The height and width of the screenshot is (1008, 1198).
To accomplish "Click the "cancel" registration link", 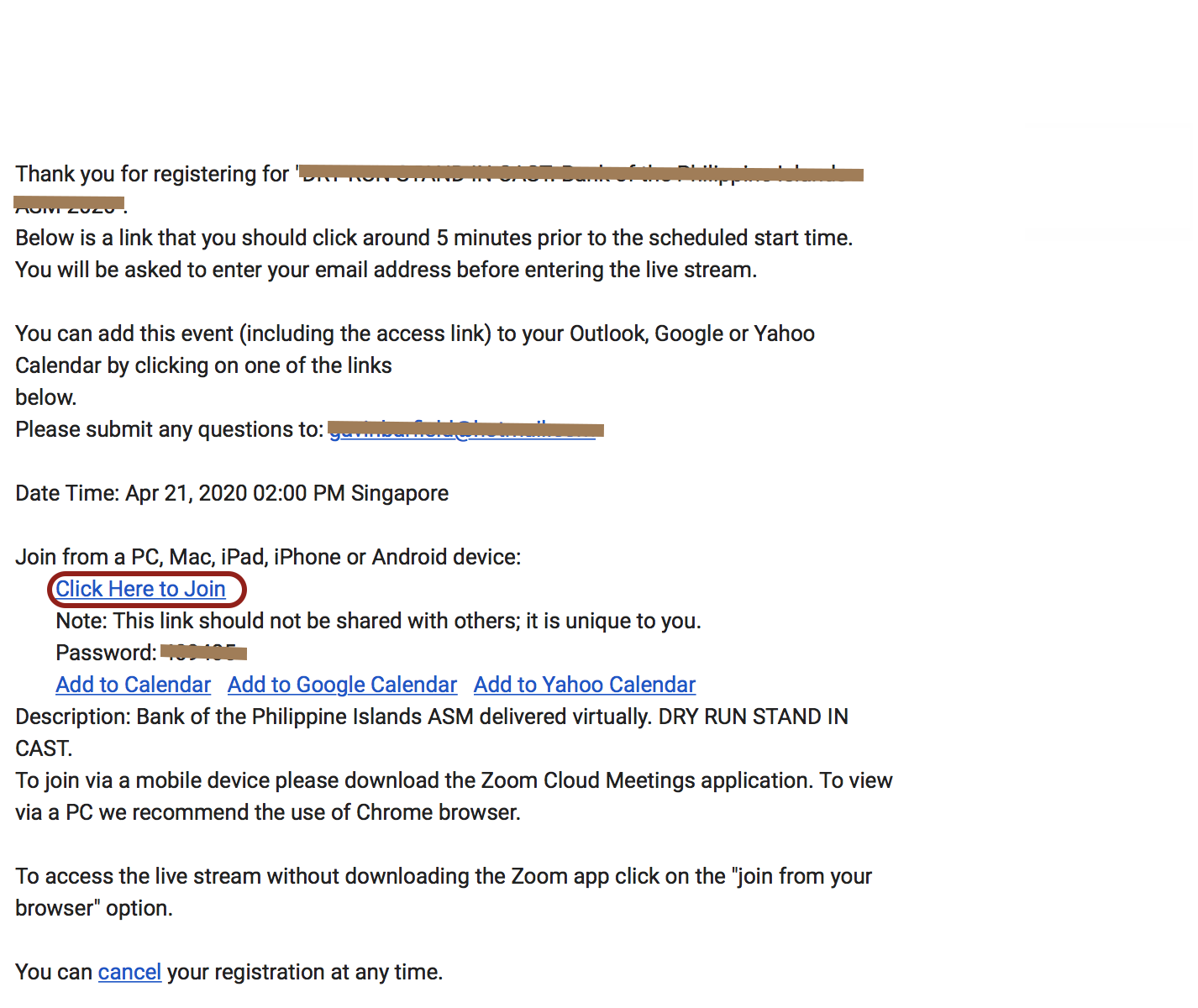I will click(129, 972).
